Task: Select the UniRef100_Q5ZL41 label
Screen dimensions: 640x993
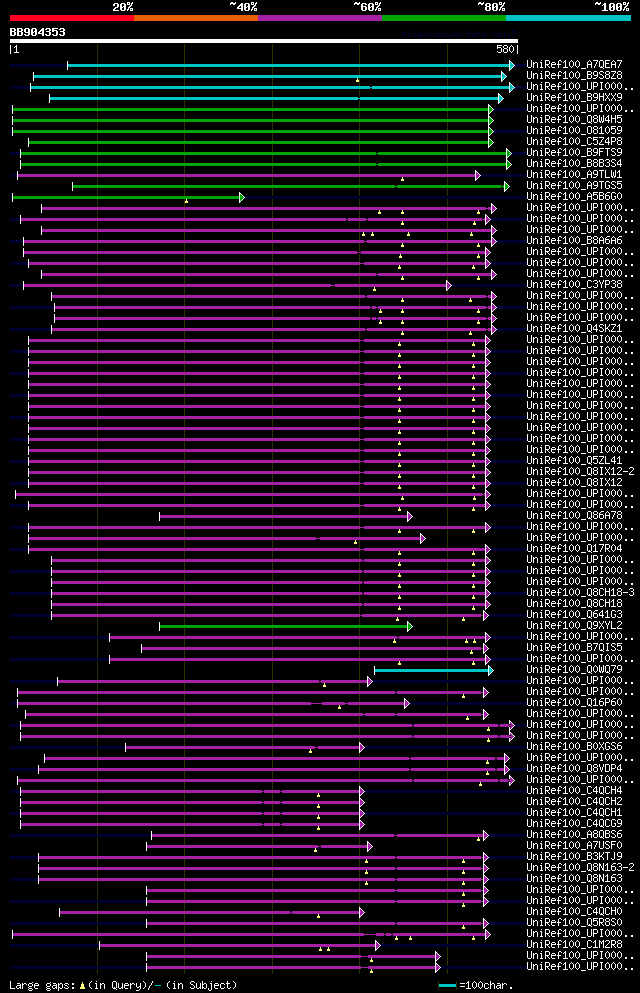Action: [574, 460]
